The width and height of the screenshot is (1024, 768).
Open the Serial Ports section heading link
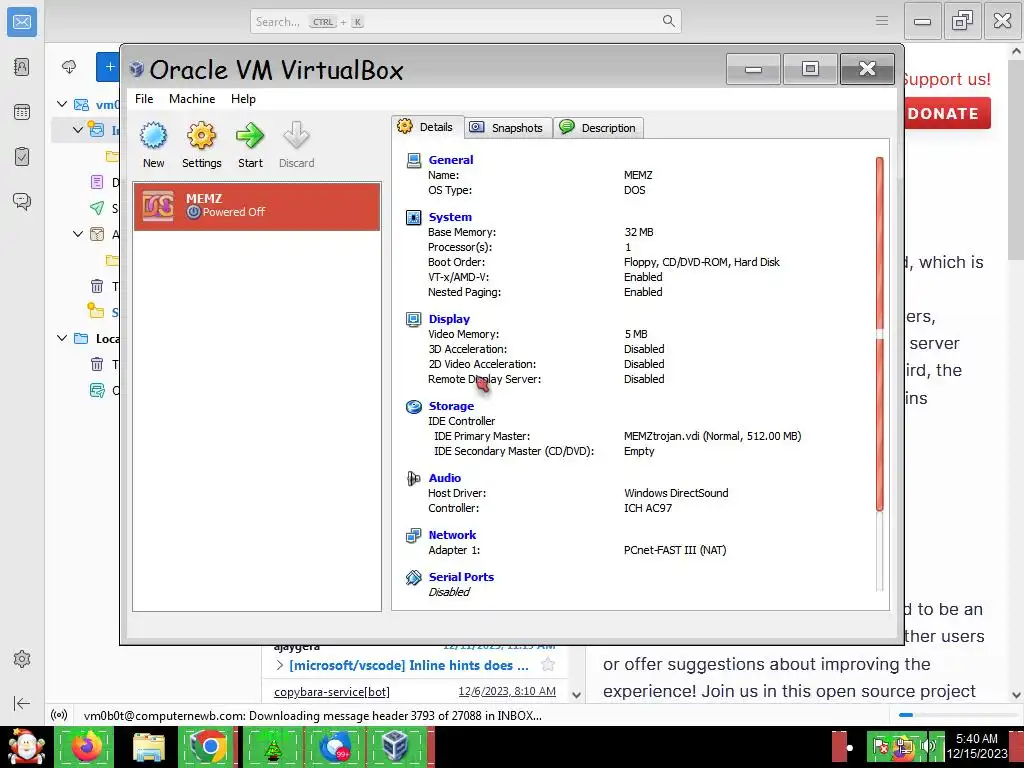[x=461, y=577]
